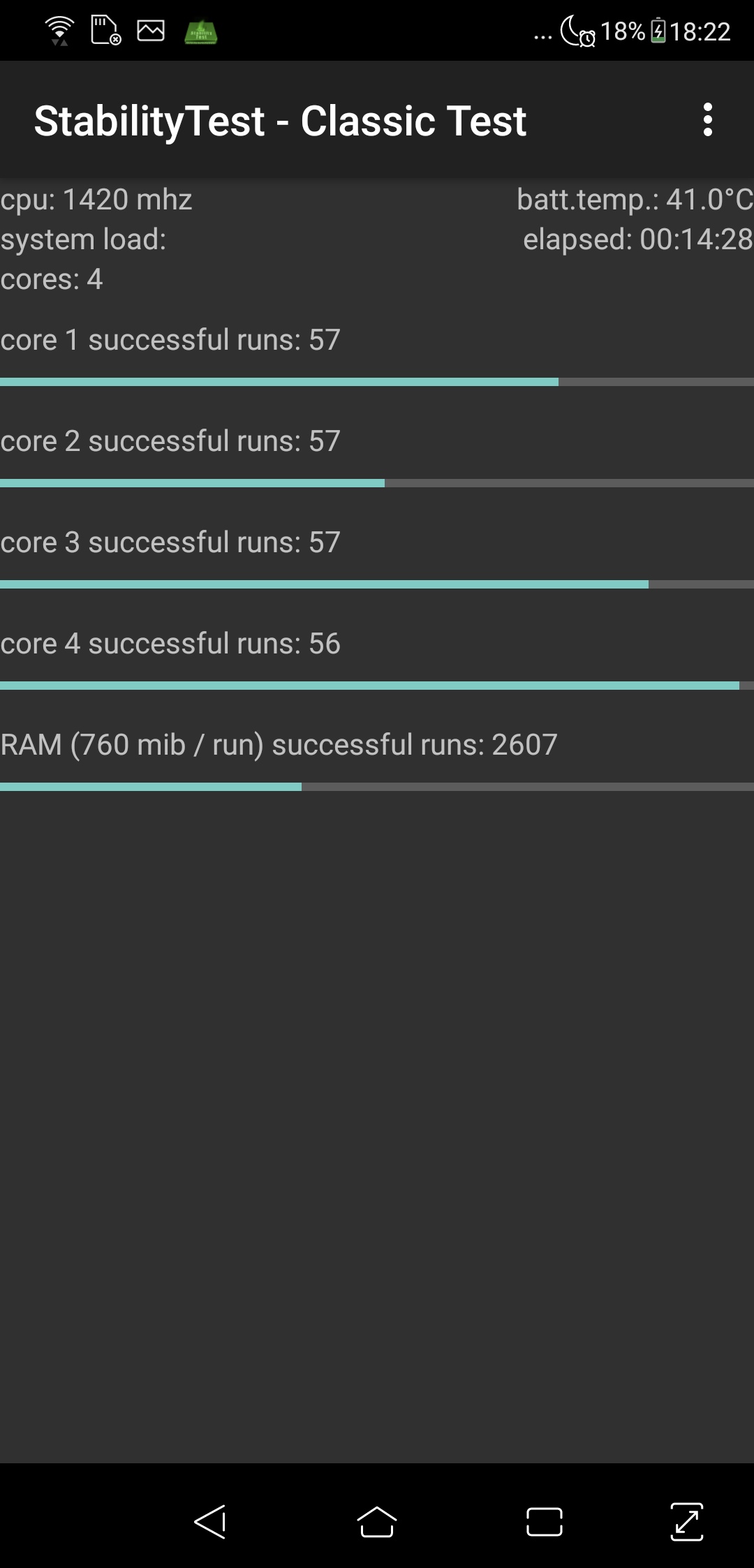Tap the StabilityTest notification chip icon

(x=201, y=32)
